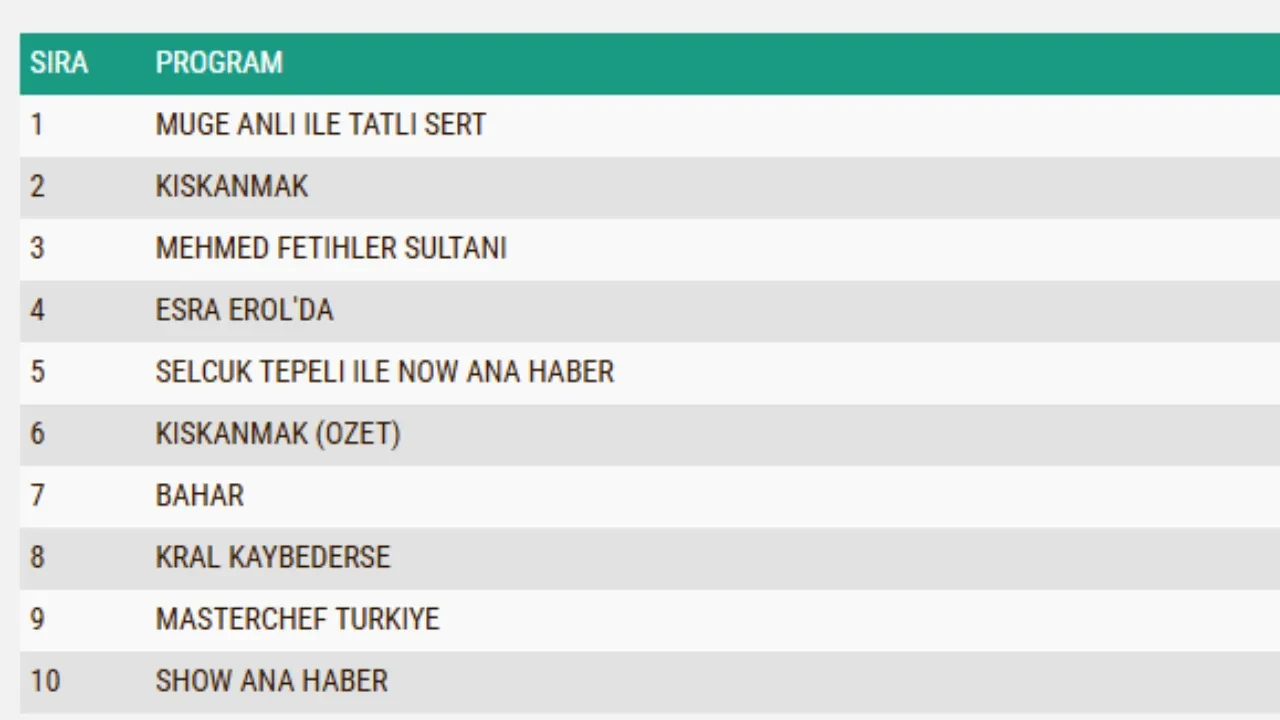Click on ESRA EROL'DA program name
The image size is (1280, 720).
244,310
